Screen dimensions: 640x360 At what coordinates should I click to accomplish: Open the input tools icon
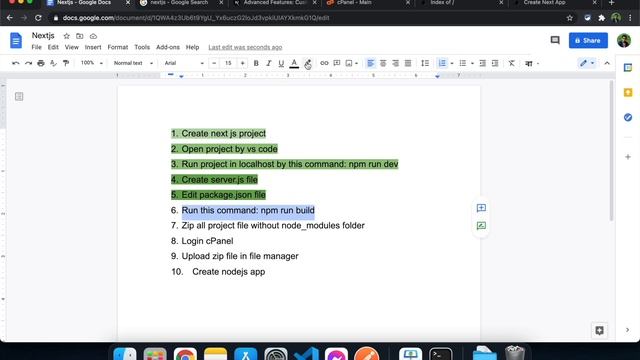529,63
